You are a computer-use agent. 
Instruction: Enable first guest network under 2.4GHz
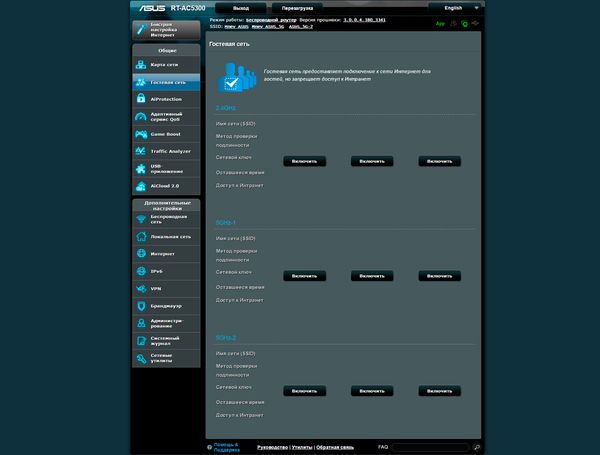[x=305, y=161]
